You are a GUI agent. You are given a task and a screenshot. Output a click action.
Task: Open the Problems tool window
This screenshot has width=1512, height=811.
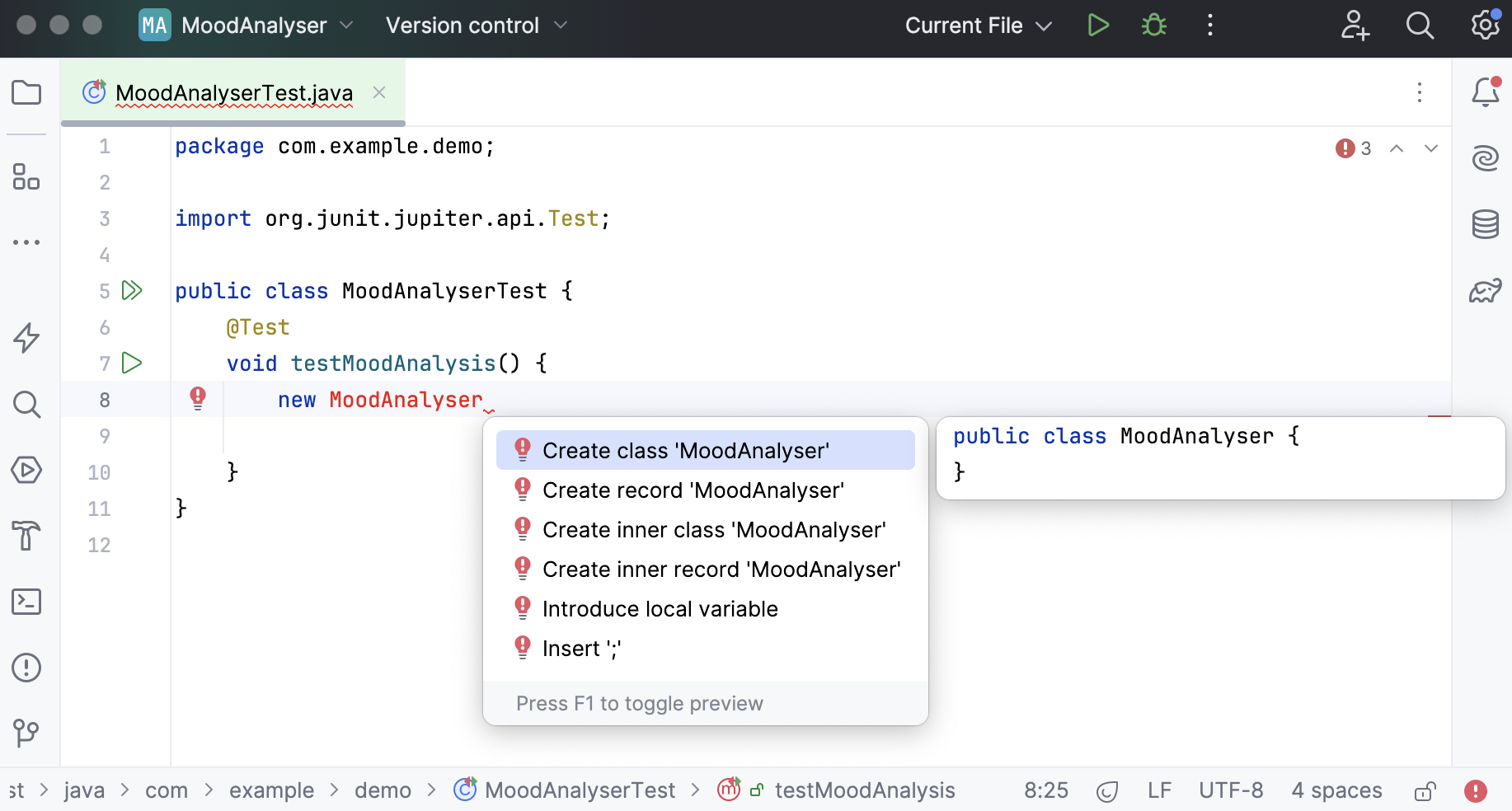26,668
